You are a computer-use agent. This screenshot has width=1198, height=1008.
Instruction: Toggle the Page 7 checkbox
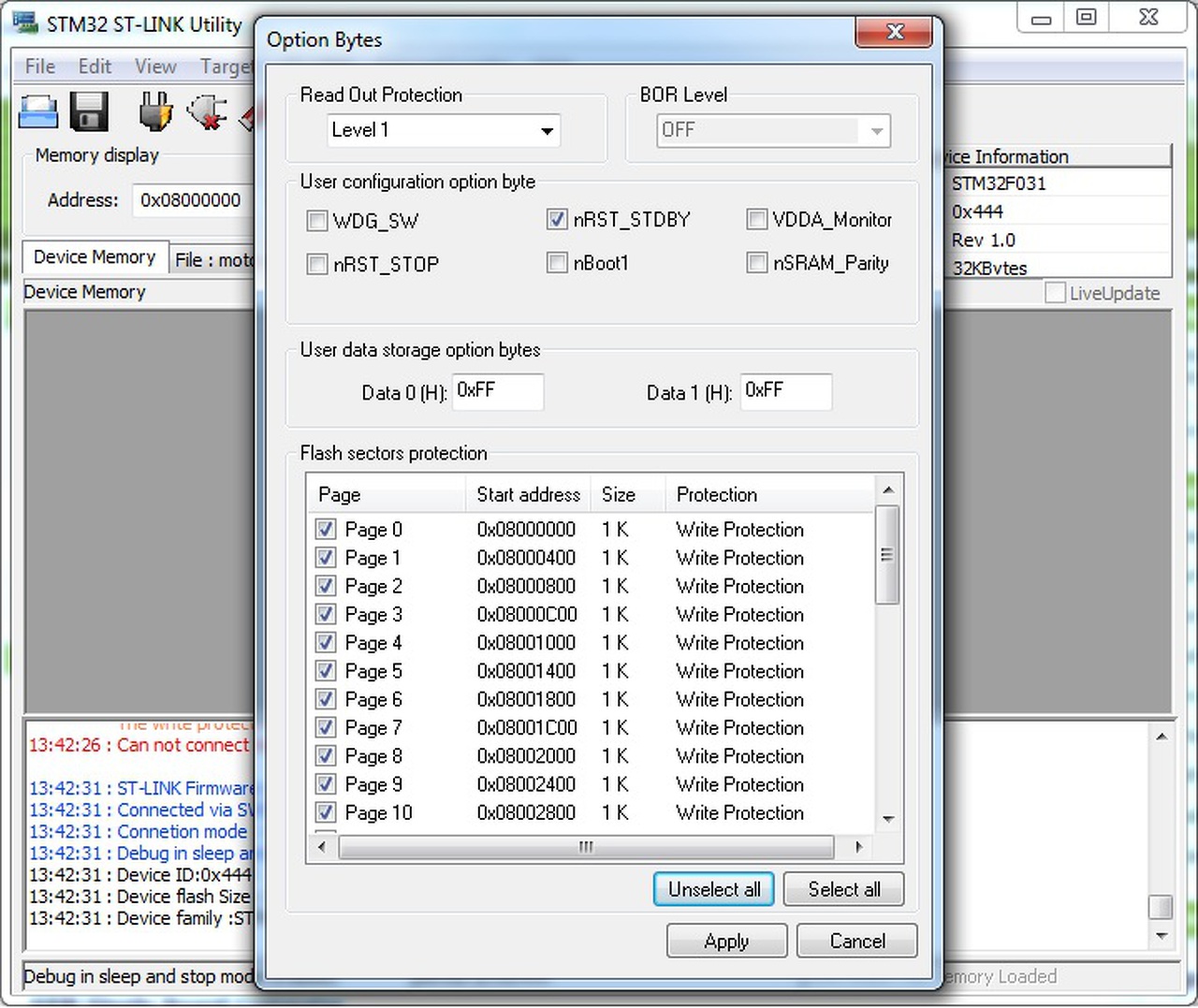pyautogui.click(x=326, y=727)
